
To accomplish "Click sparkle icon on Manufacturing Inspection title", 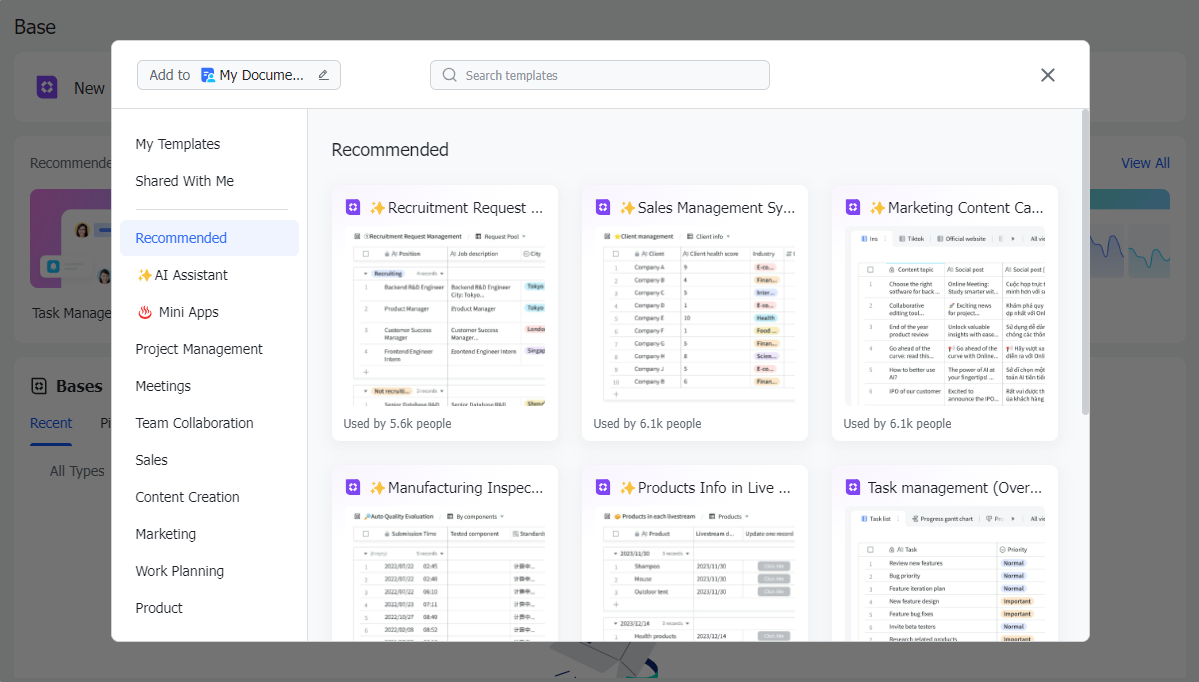I will [377, 488].
